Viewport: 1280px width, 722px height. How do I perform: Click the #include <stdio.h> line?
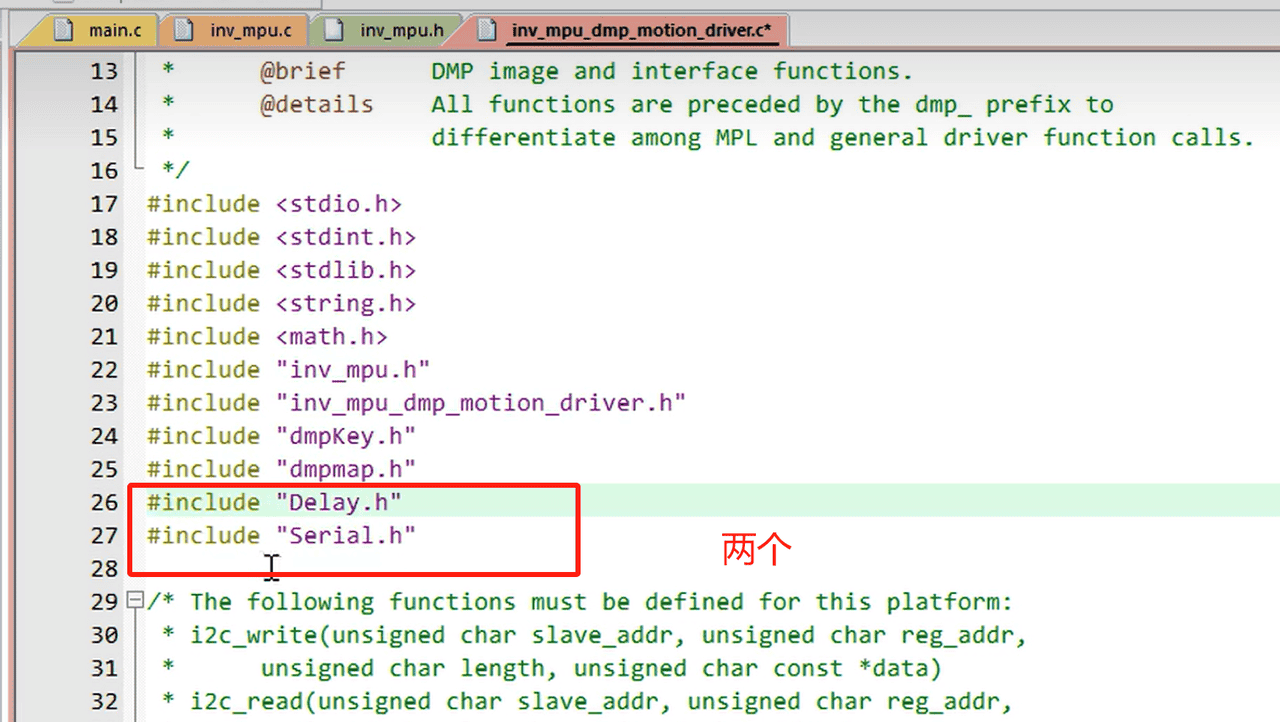point(274,204)
